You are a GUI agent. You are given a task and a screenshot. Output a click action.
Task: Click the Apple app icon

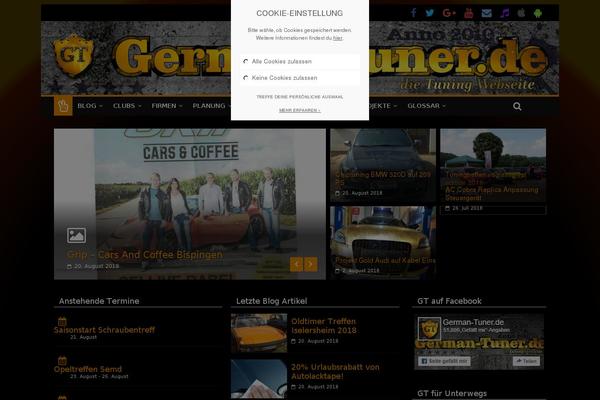click(521, 13)
